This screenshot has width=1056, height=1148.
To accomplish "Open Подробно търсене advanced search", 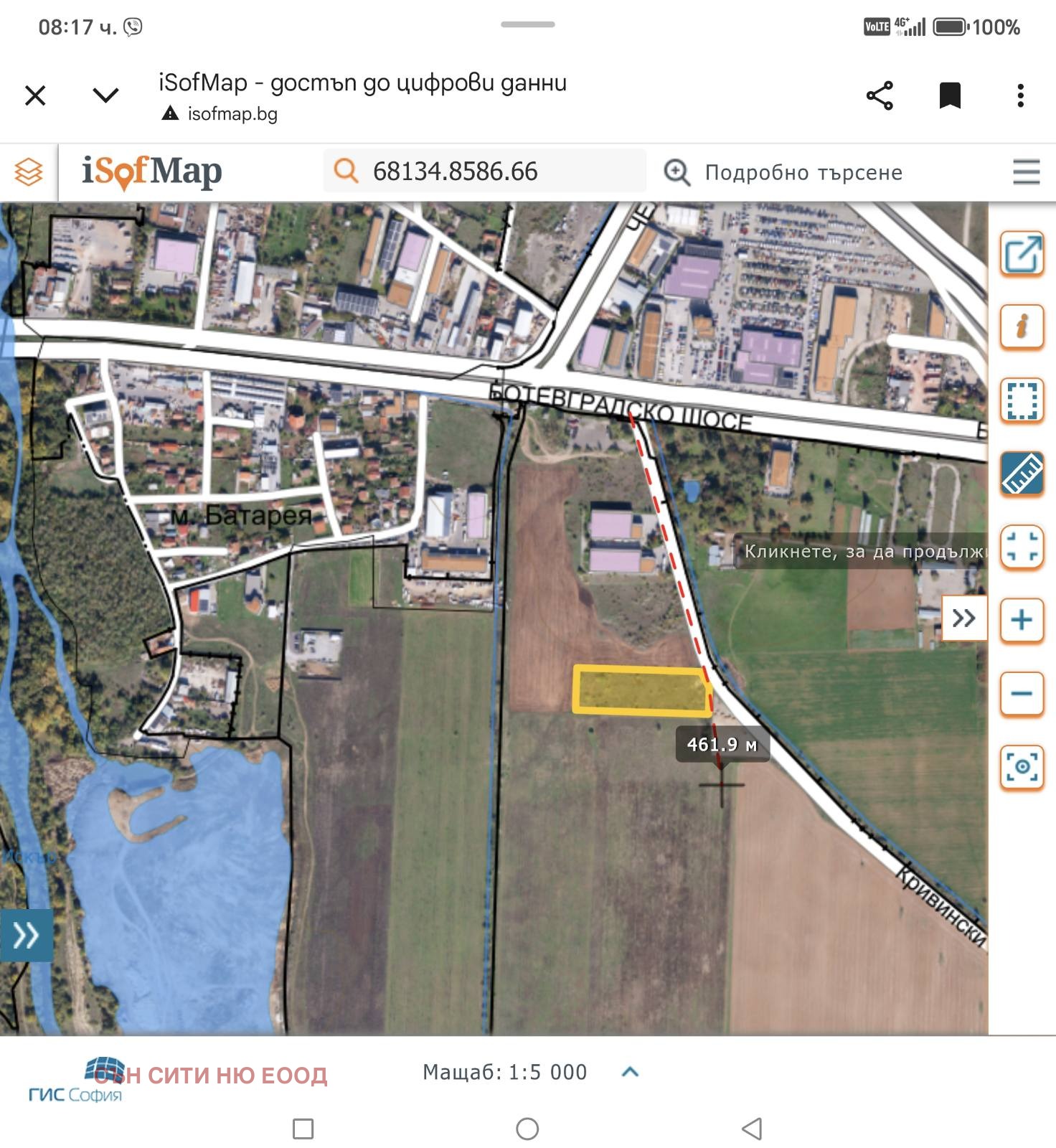I will click(x=803, y=172).
